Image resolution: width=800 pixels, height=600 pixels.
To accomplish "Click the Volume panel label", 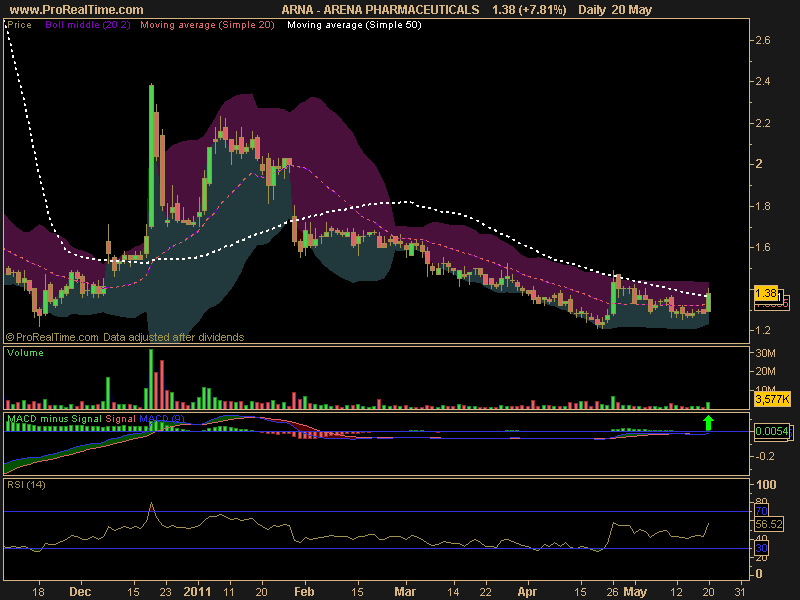I will tap(26, 353).
